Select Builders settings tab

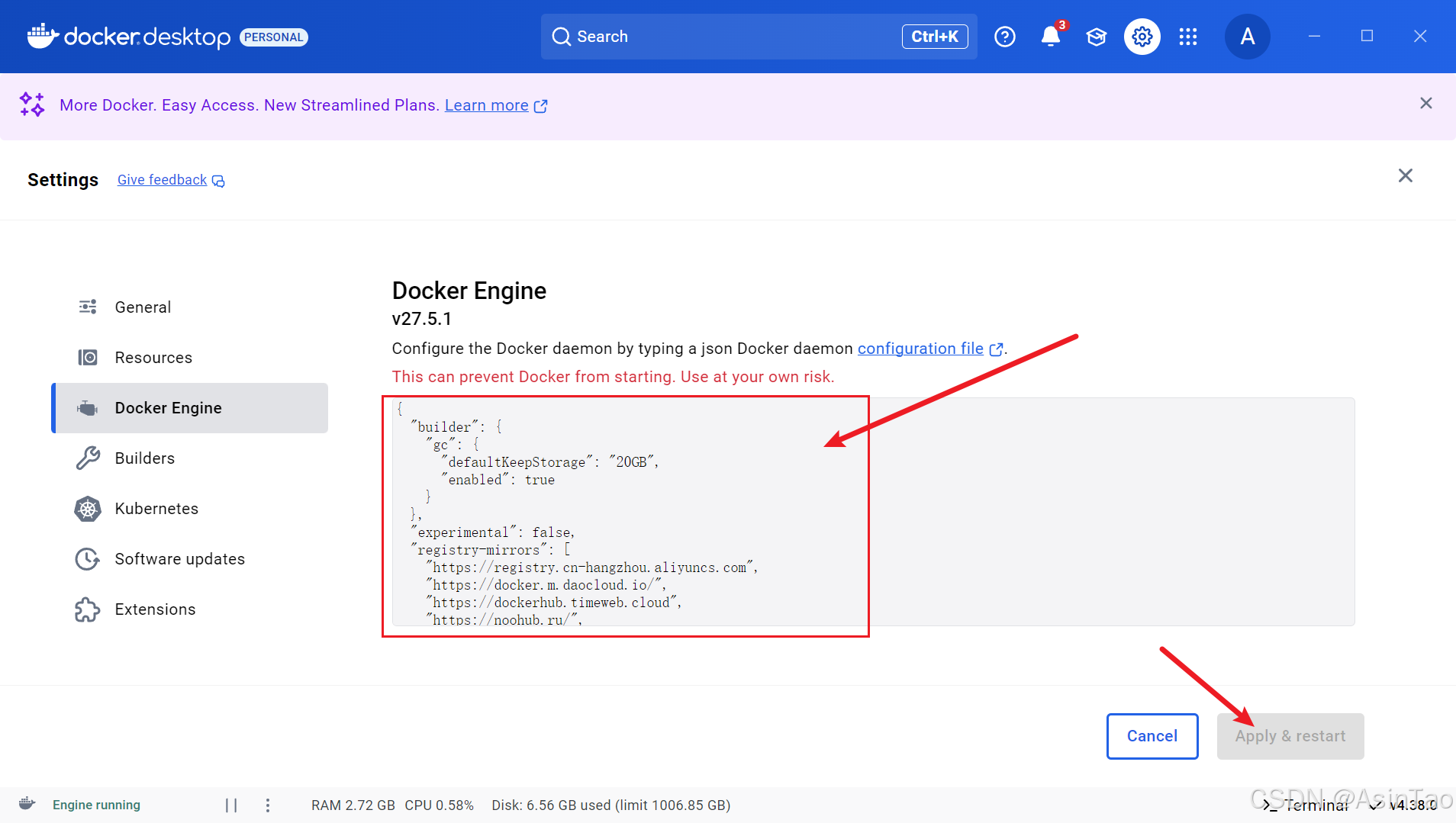coord(190,458)
